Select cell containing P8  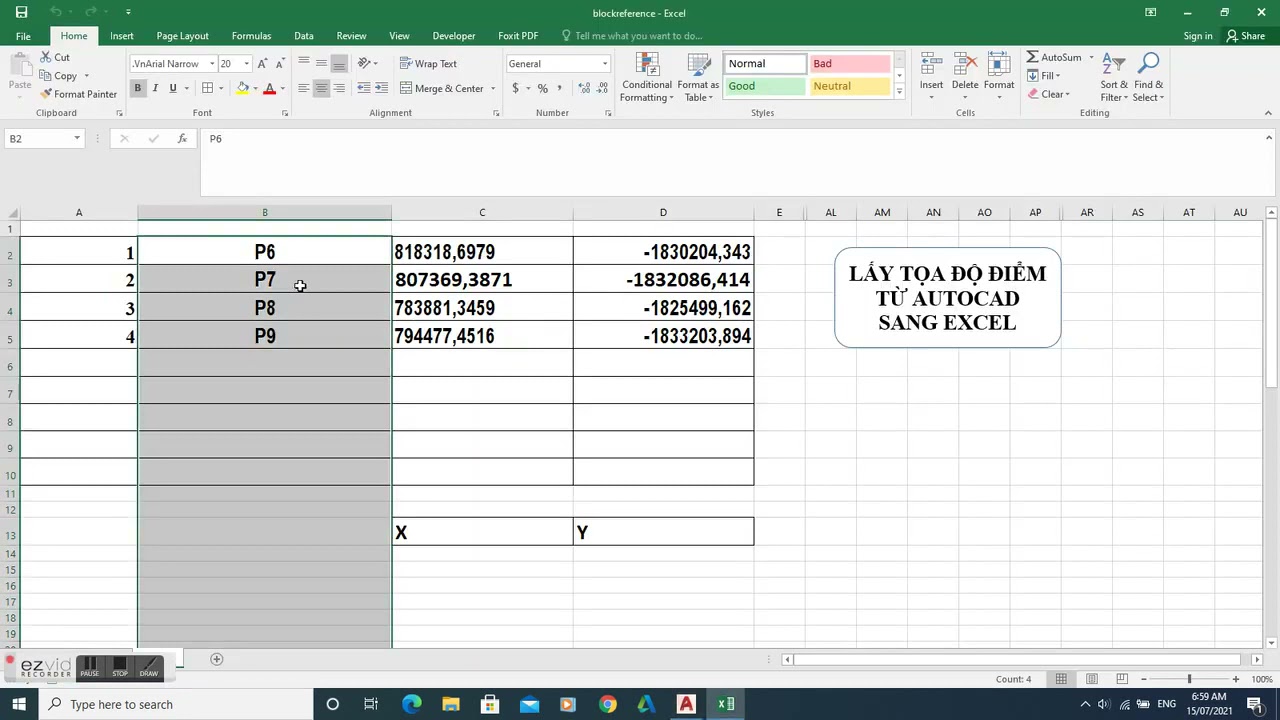pos(265,308)
